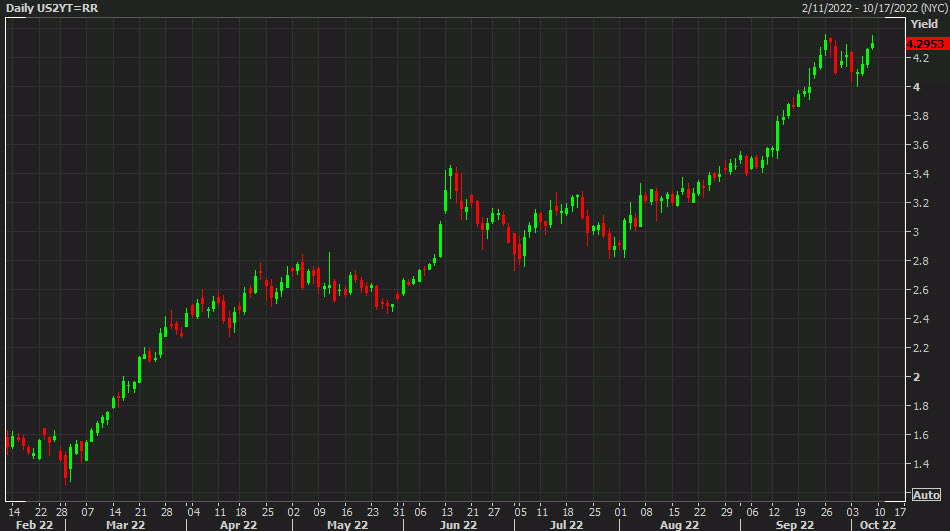
Task: Click the "Aug 22" month label
Action: (x=679, y=525)
